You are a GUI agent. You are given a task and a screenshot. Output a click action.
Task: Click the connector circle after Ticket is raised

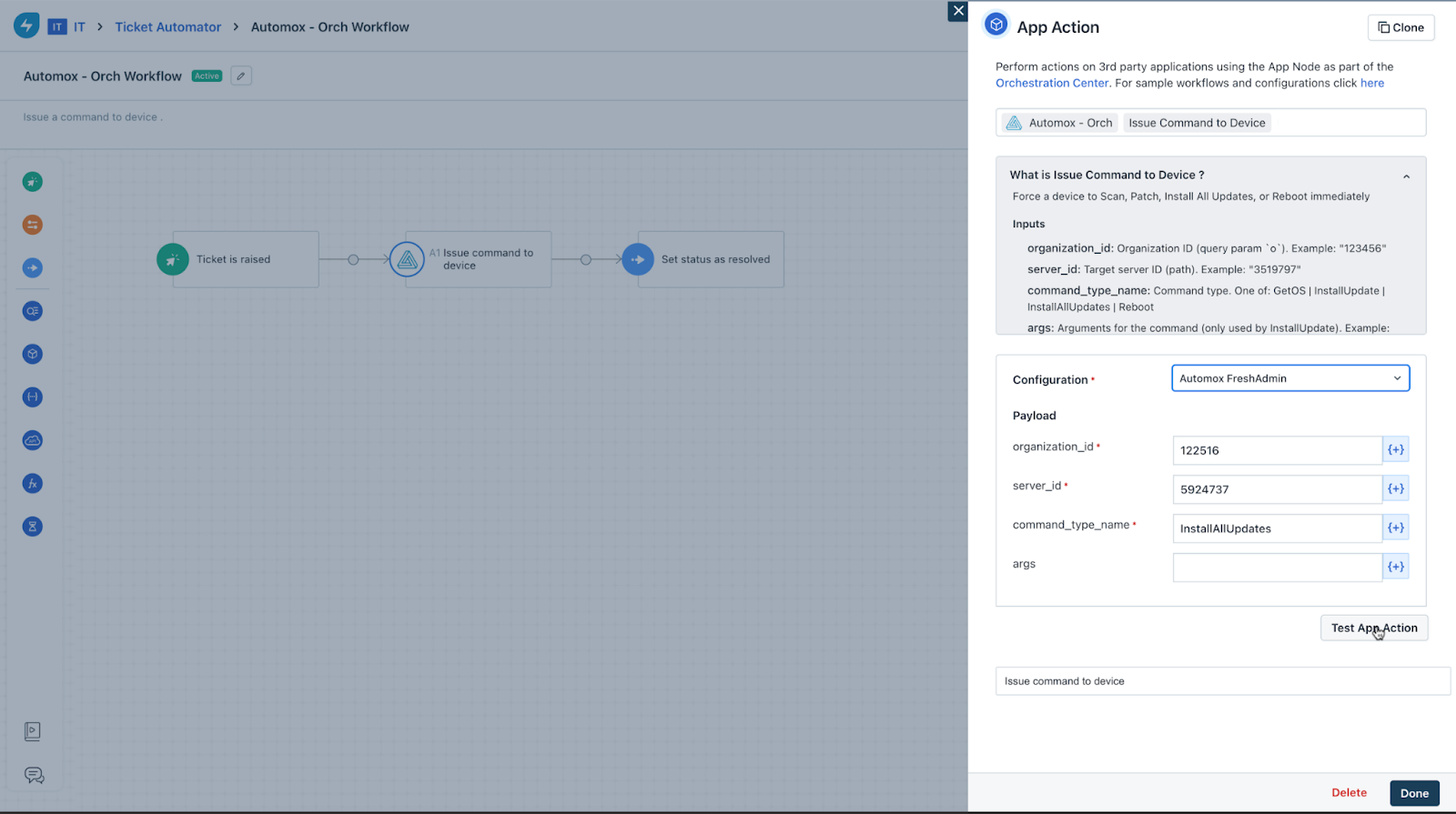(353, 260)
